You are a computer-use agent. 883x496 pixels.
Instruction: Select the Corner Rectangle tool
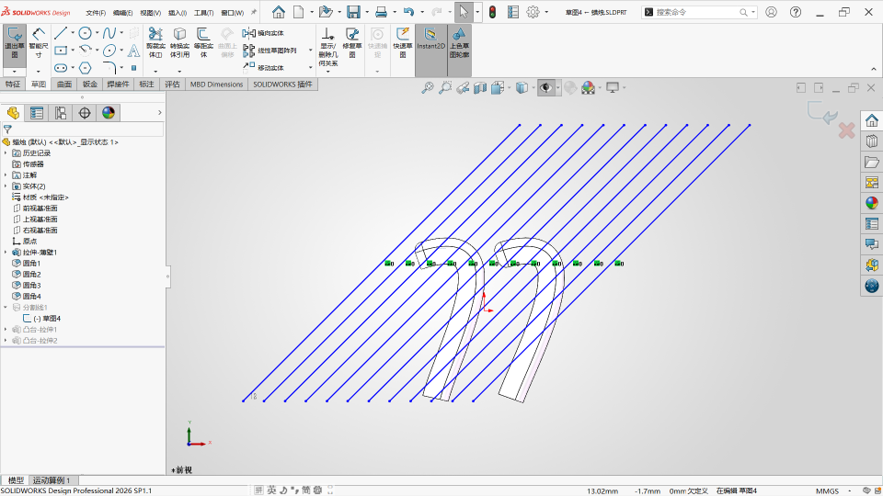60,51
